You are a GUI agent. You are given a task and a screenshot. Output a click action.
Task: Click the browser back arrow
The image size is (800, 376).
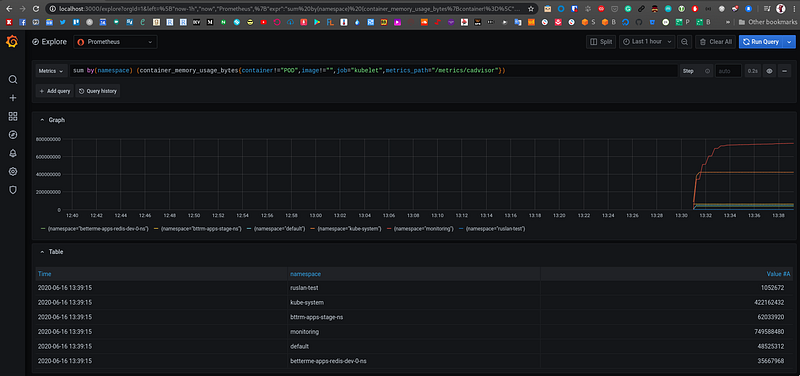pyautogui.click(x=9, y=9)
